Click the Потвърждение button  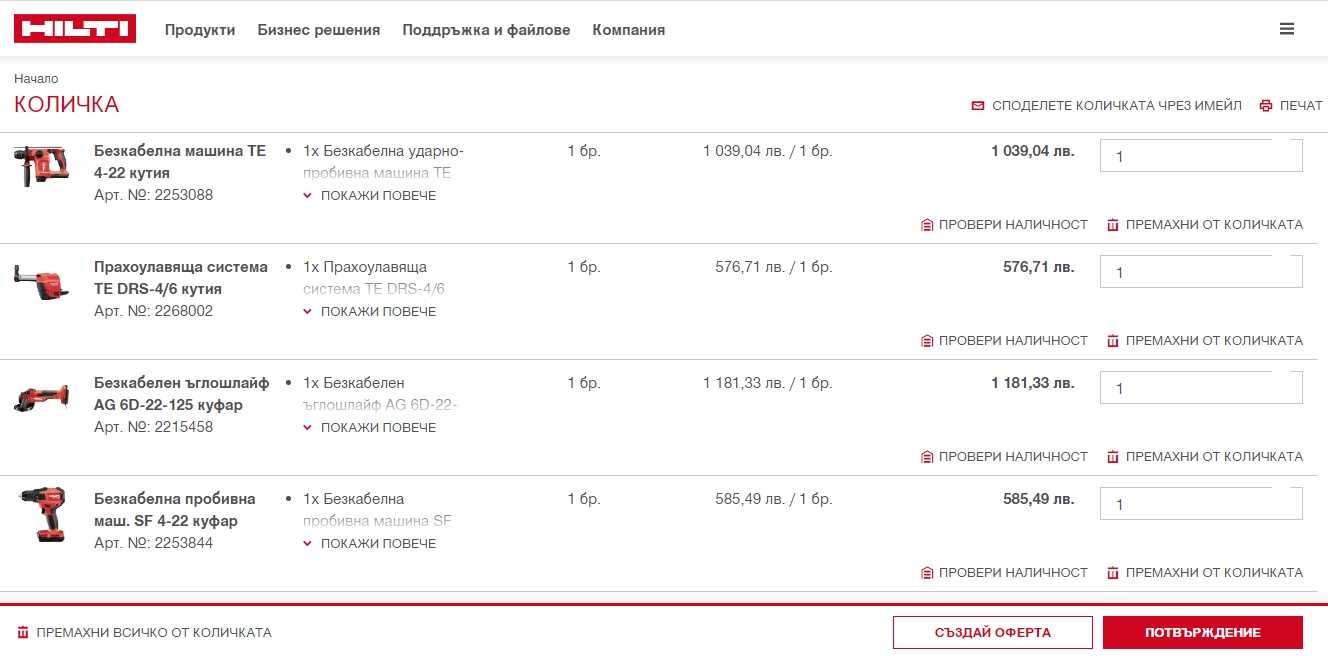pos(1203,633)
